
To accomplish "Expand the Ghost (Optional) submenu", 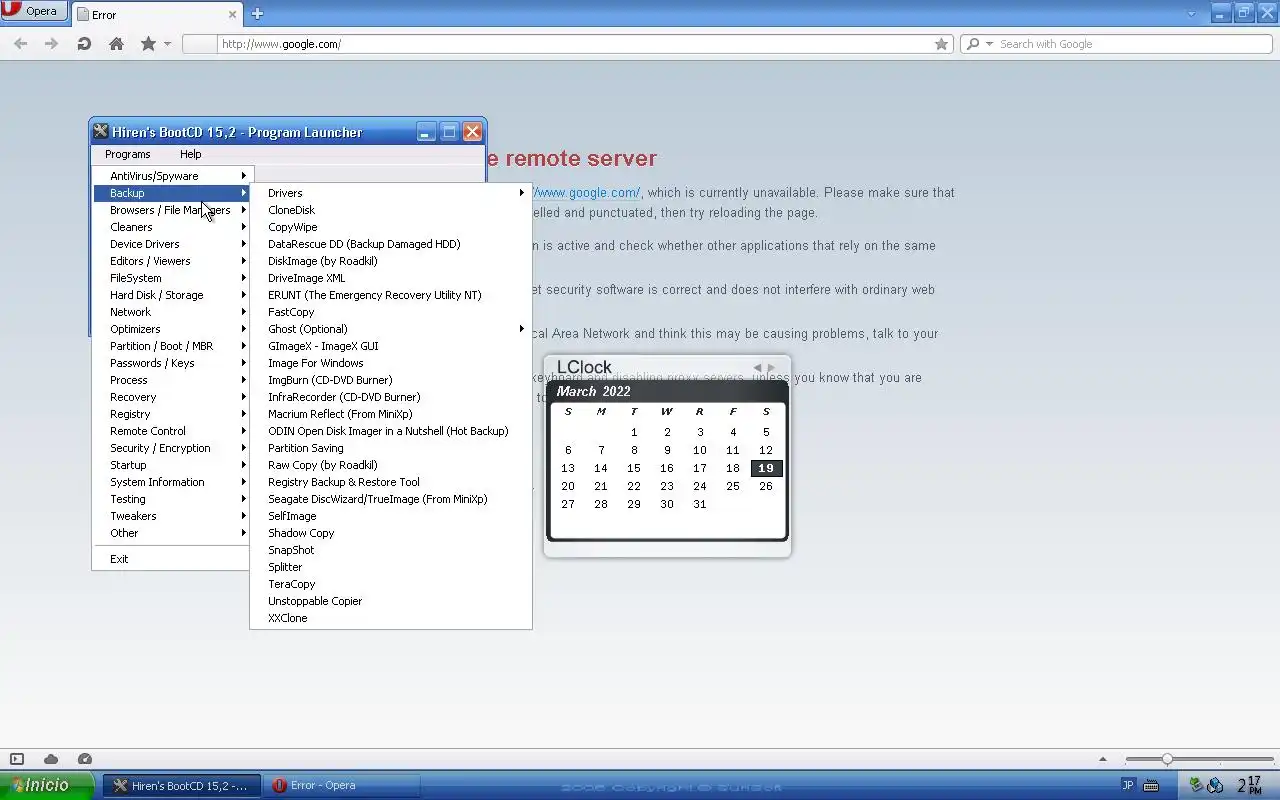I will point(390,329).
